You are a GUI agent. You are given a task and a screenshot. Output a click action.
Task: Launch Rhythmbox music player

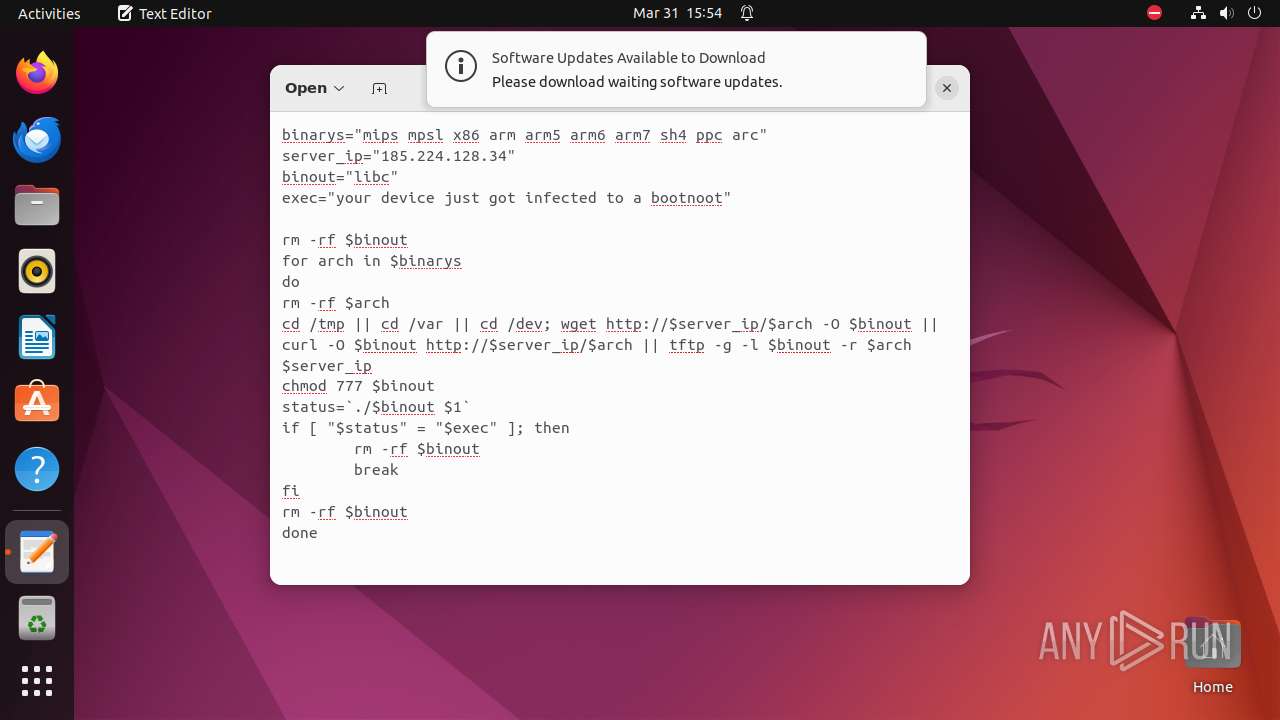click(x=37, y=271)
